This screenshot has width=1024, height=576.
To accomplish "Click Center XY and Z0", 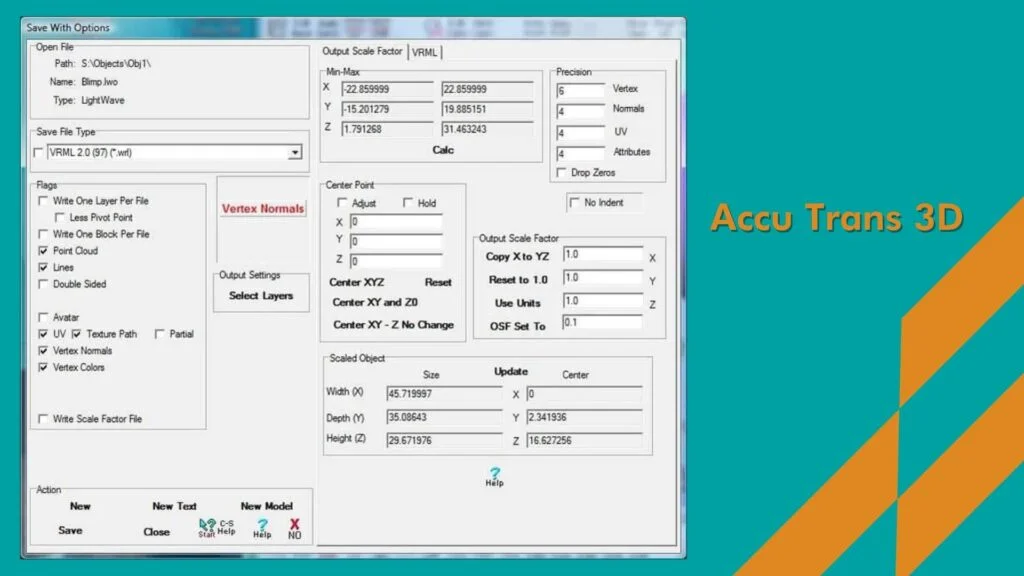I will (x=375, y=302).
